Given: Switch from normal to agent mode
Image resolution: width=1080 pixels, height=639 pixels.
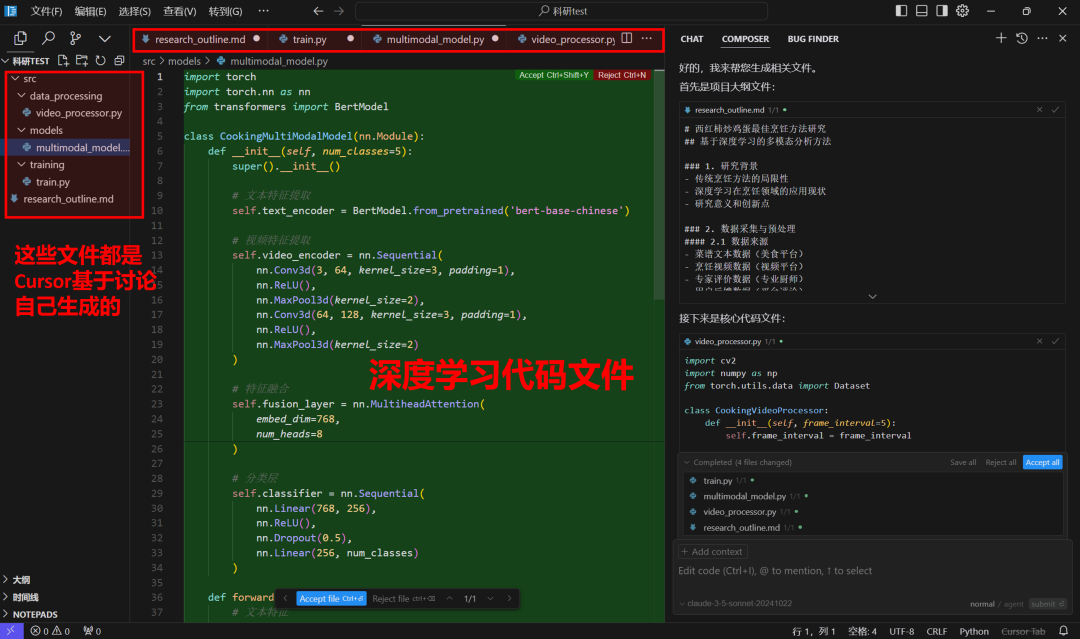Looking at the screenshot, I should point(1012,603).
